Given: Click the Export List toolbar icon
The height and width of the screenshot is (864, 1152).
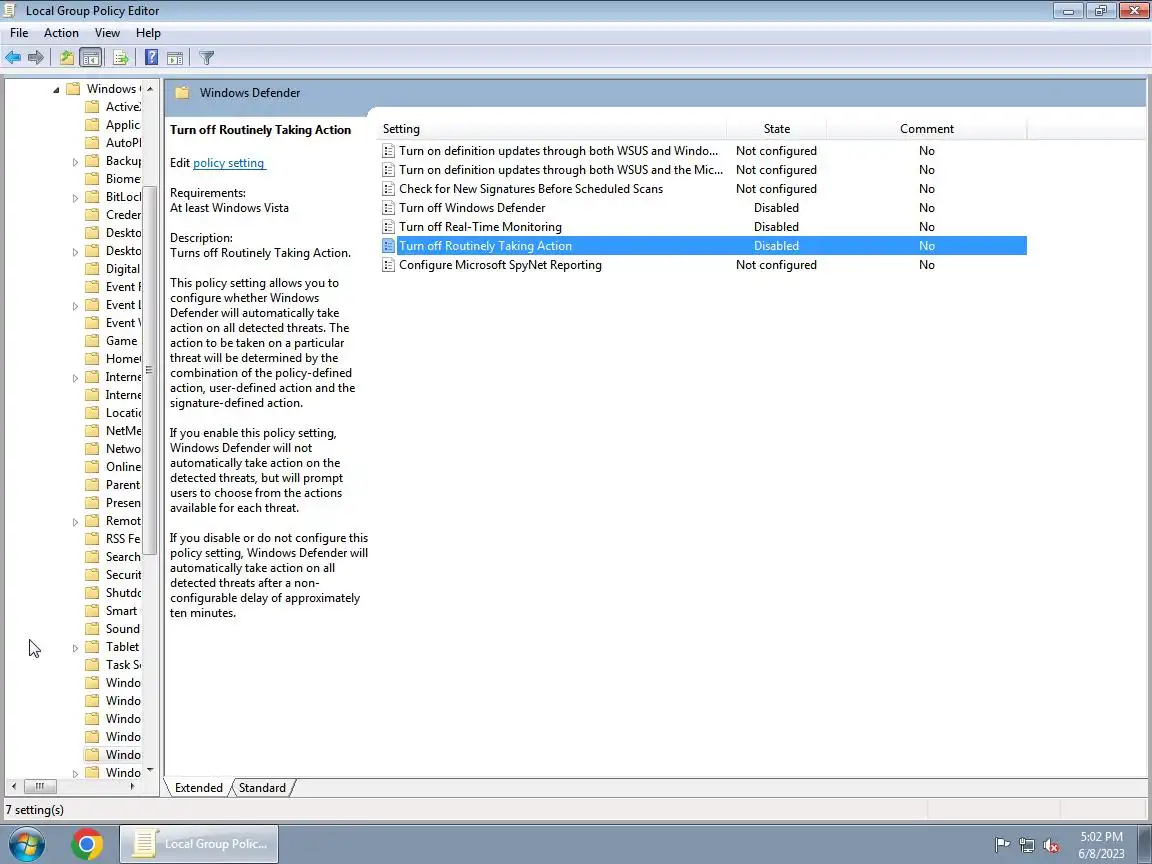Looking at the screenshot, I should click(x=120, y=57).
